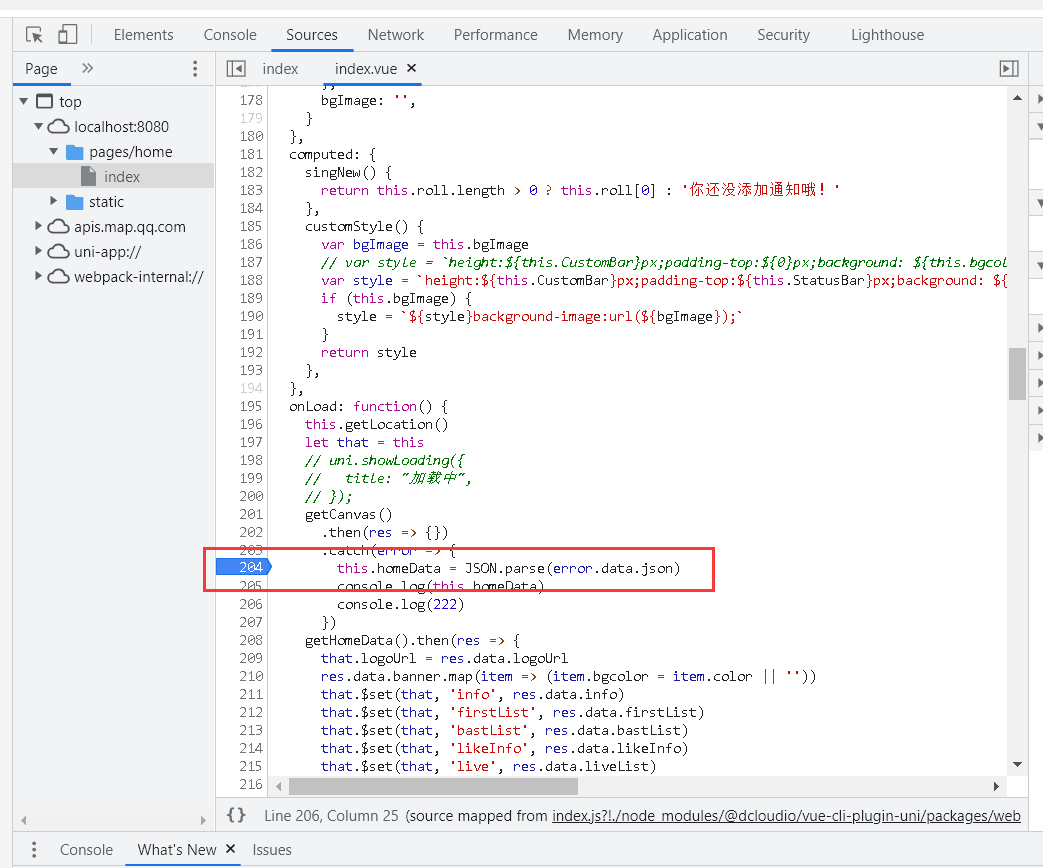Image resolution: width=1043 pixels, height=868 pixels.
Task: Collapse the pages/home folder
Action: (x=54, y=151)
